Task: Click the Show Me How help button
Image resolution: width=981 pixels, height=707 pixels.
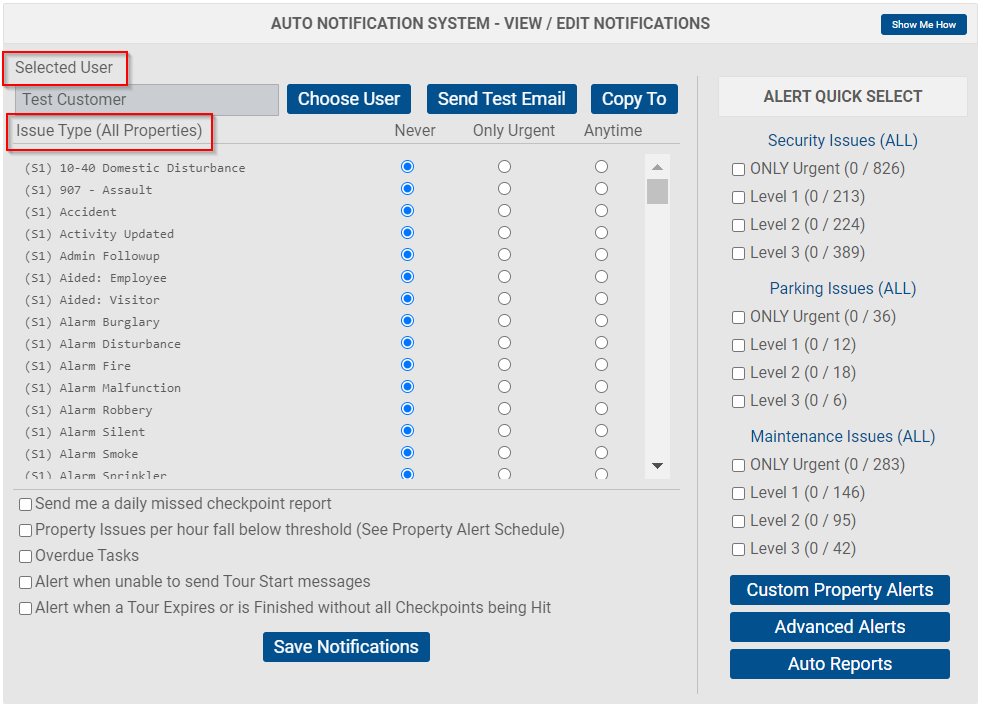Action: tap(923, 24)
